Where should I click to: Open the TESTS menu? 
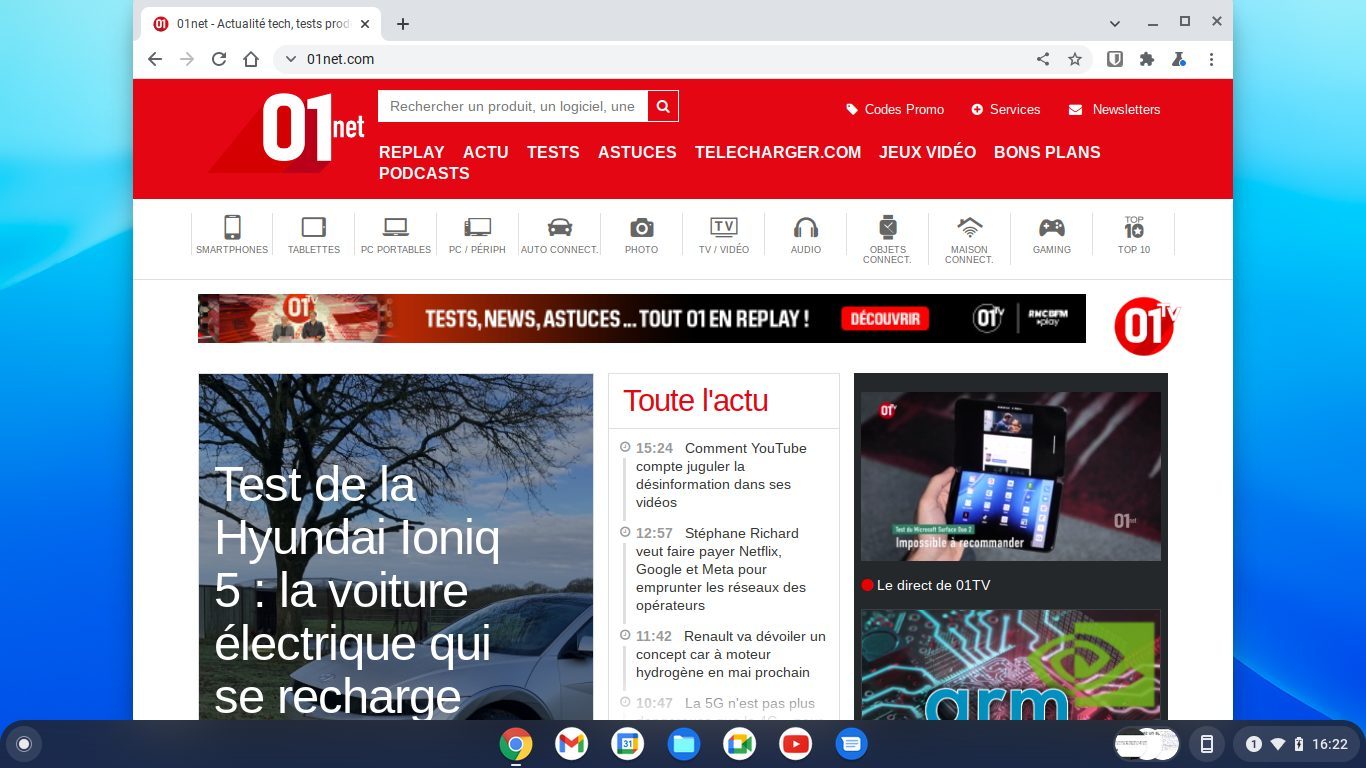553,152
